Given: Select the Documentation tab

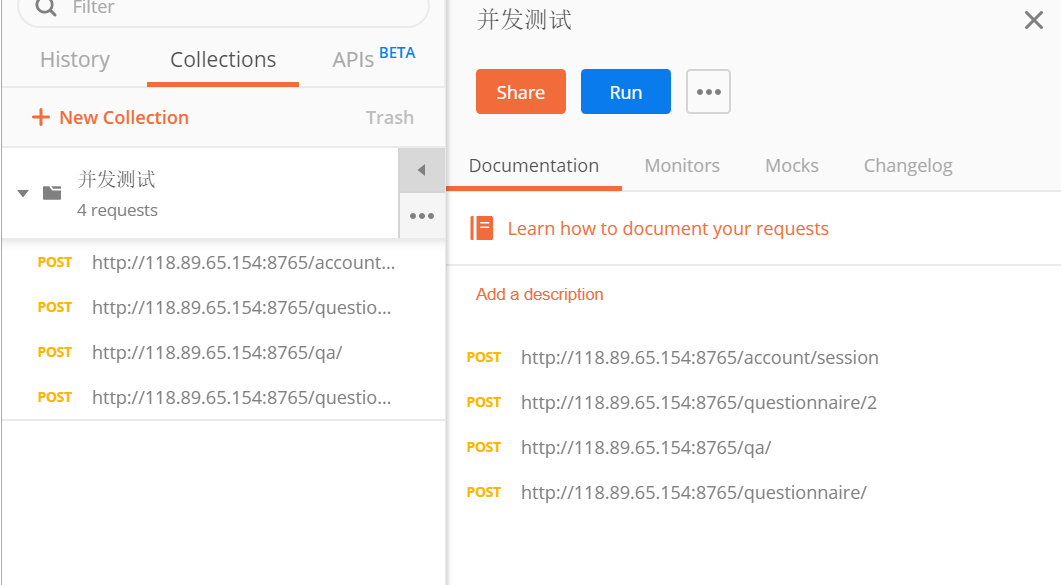Looking at the screenshot, I should (534, 166).
